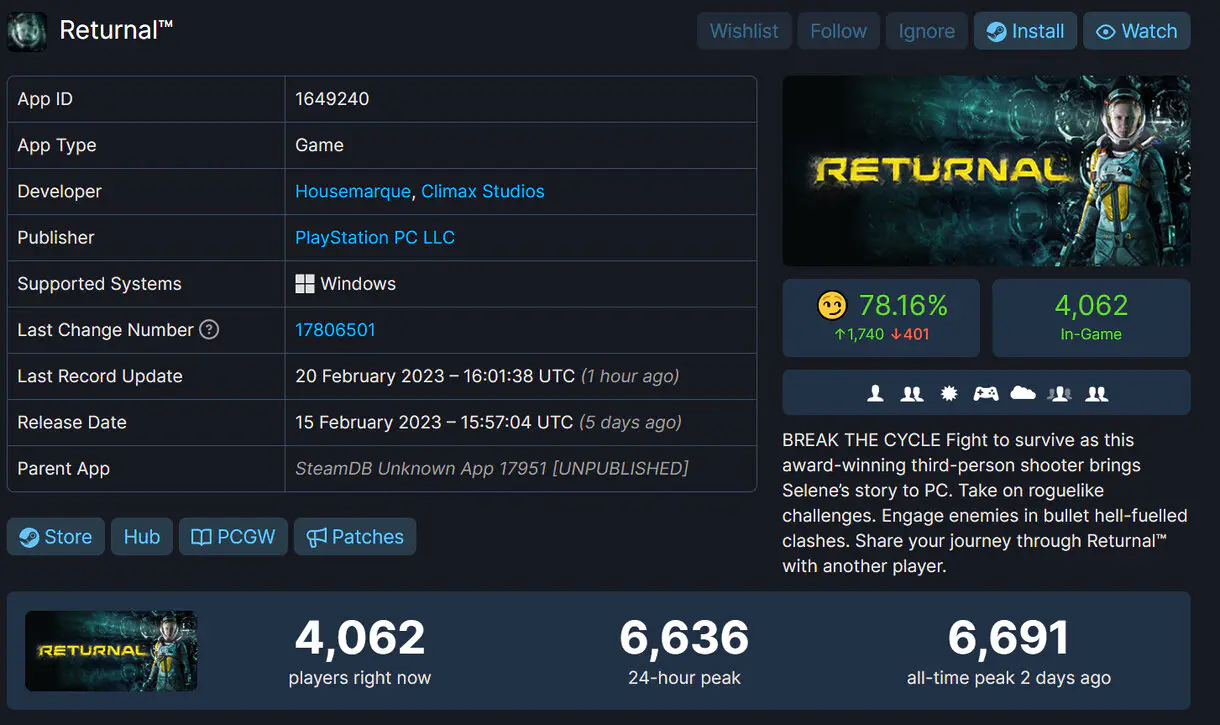This screenshot has width=1220, height=725.
Task: Select the App ID value 1649240
Action: tap(332, 99)
